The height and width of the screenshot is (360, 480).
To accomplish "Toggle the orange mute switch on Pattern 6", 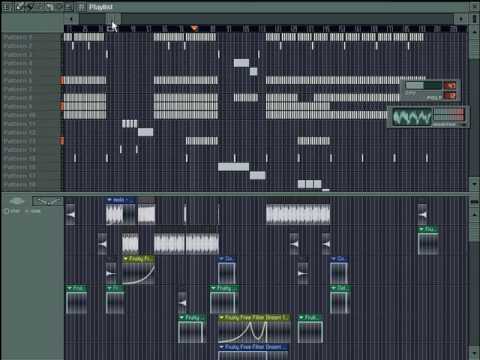I will coord(62,80).
